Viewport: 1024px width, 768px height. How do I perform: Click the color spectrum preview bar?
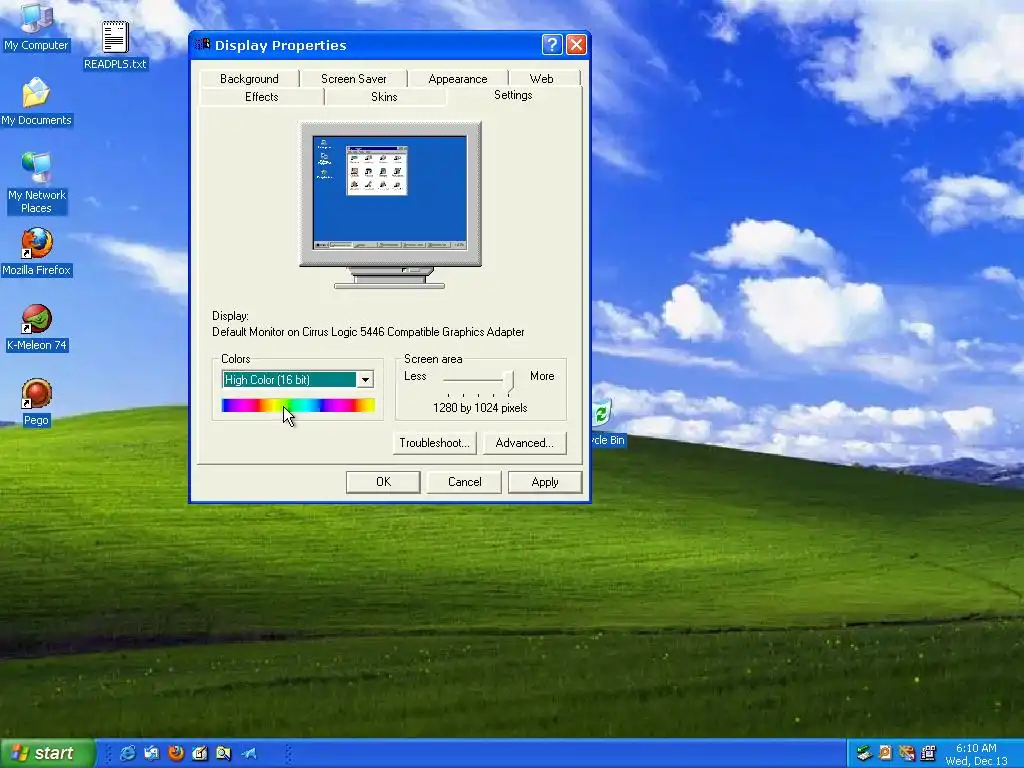tap(298, 406)
